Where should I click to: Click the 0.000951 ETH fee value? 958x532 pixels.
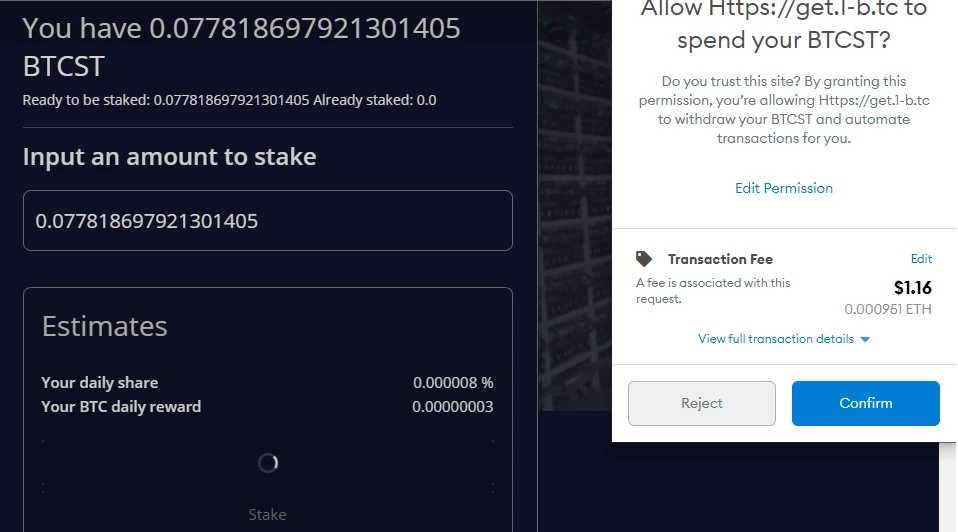click(888, 309)
